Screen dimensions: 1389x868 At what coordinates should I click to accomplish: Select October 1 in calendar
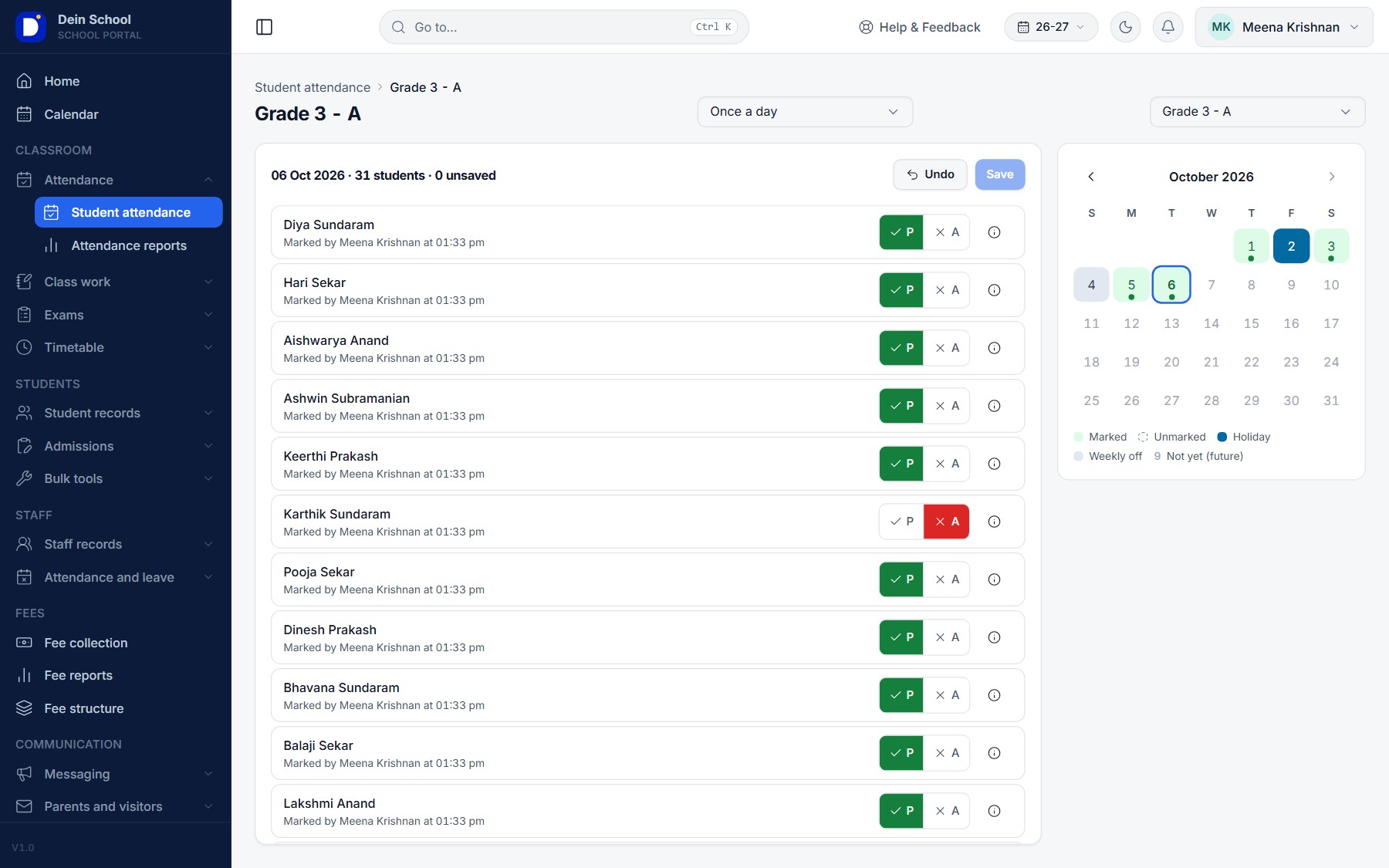[1251, 246]
